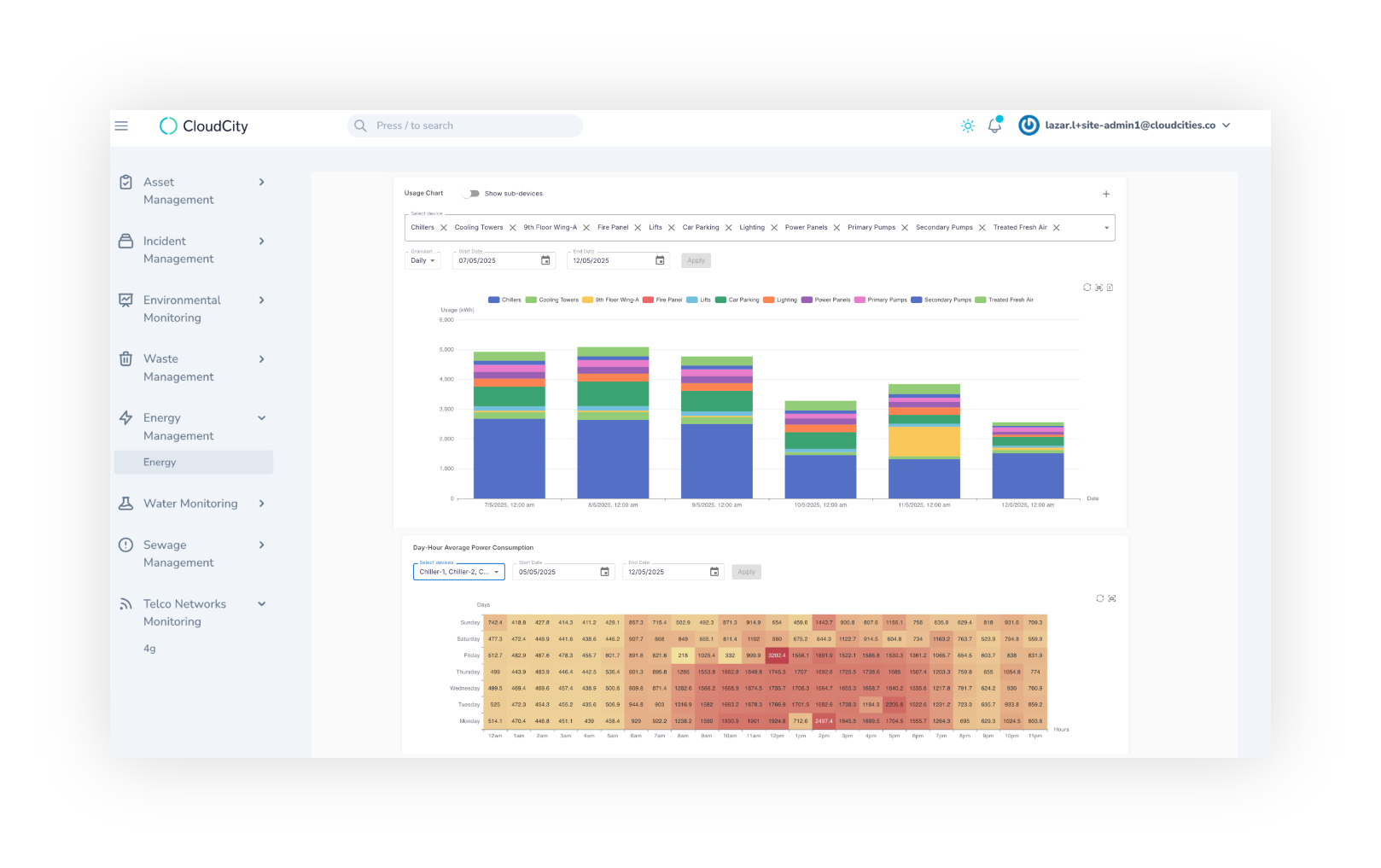Open heatmap end date calendar picker

[714, 573]
